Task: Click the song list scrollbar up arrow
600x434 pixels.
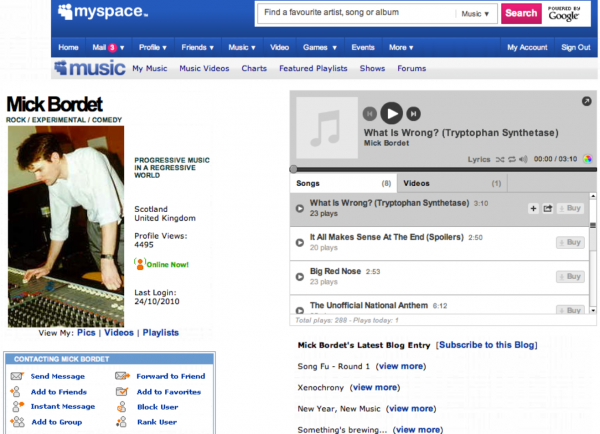Action: pyautogui.click(x=593, y=196)
